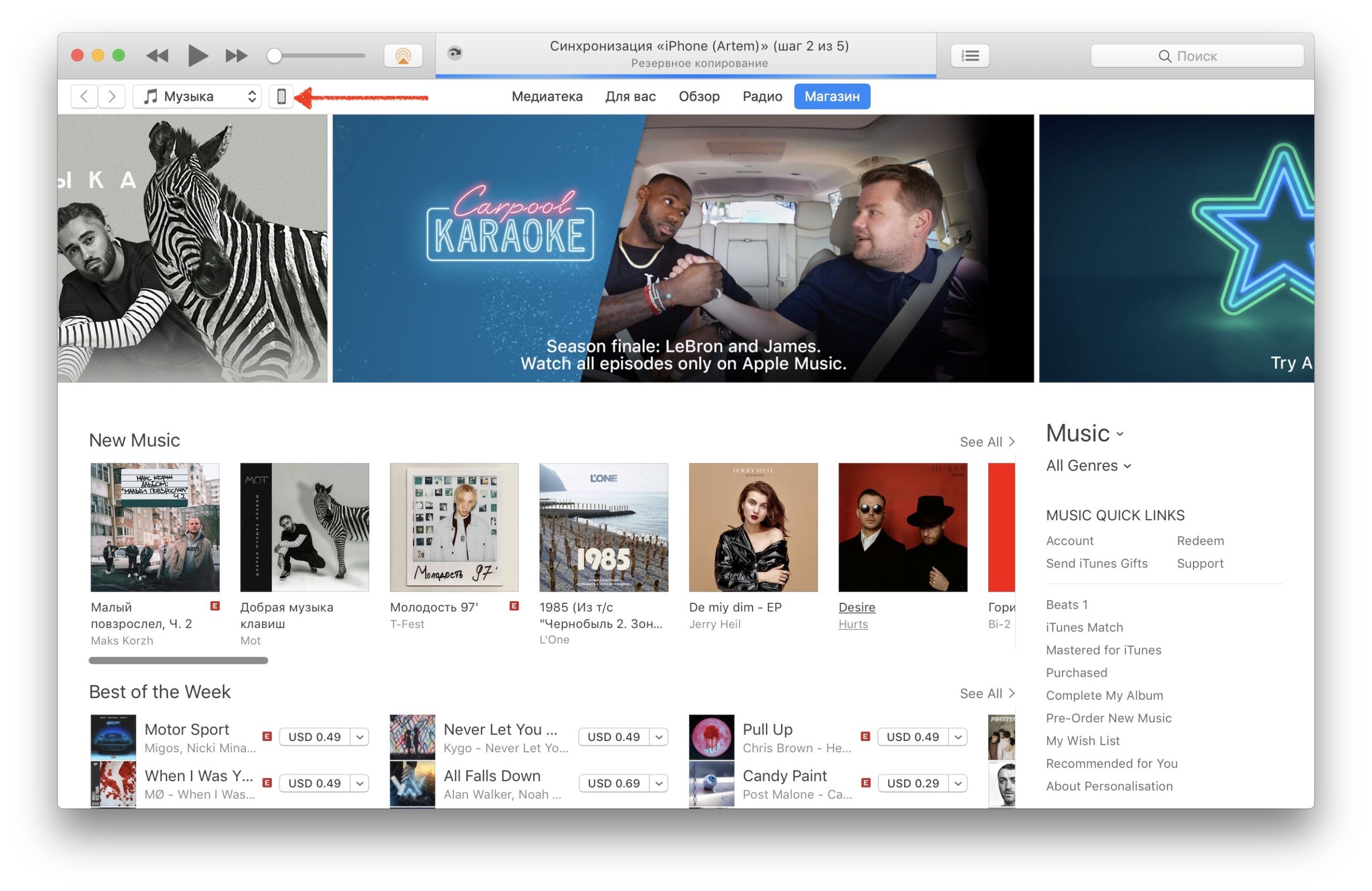The height and width of the screenshot is (891, 1372).
Task: Open the zebra album banner on left
Action: pos(192,249)
